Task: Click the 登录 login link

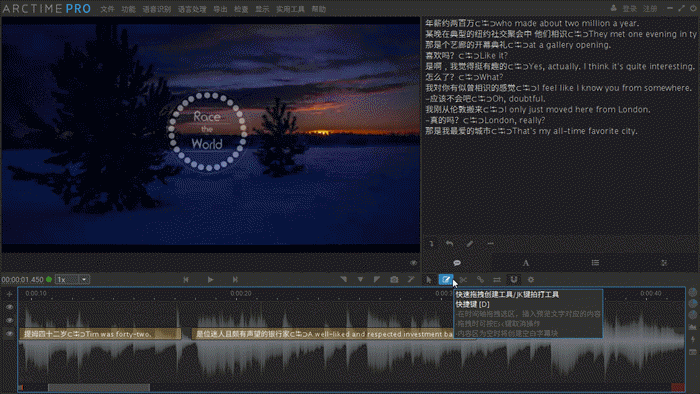Action: [629, 9]
